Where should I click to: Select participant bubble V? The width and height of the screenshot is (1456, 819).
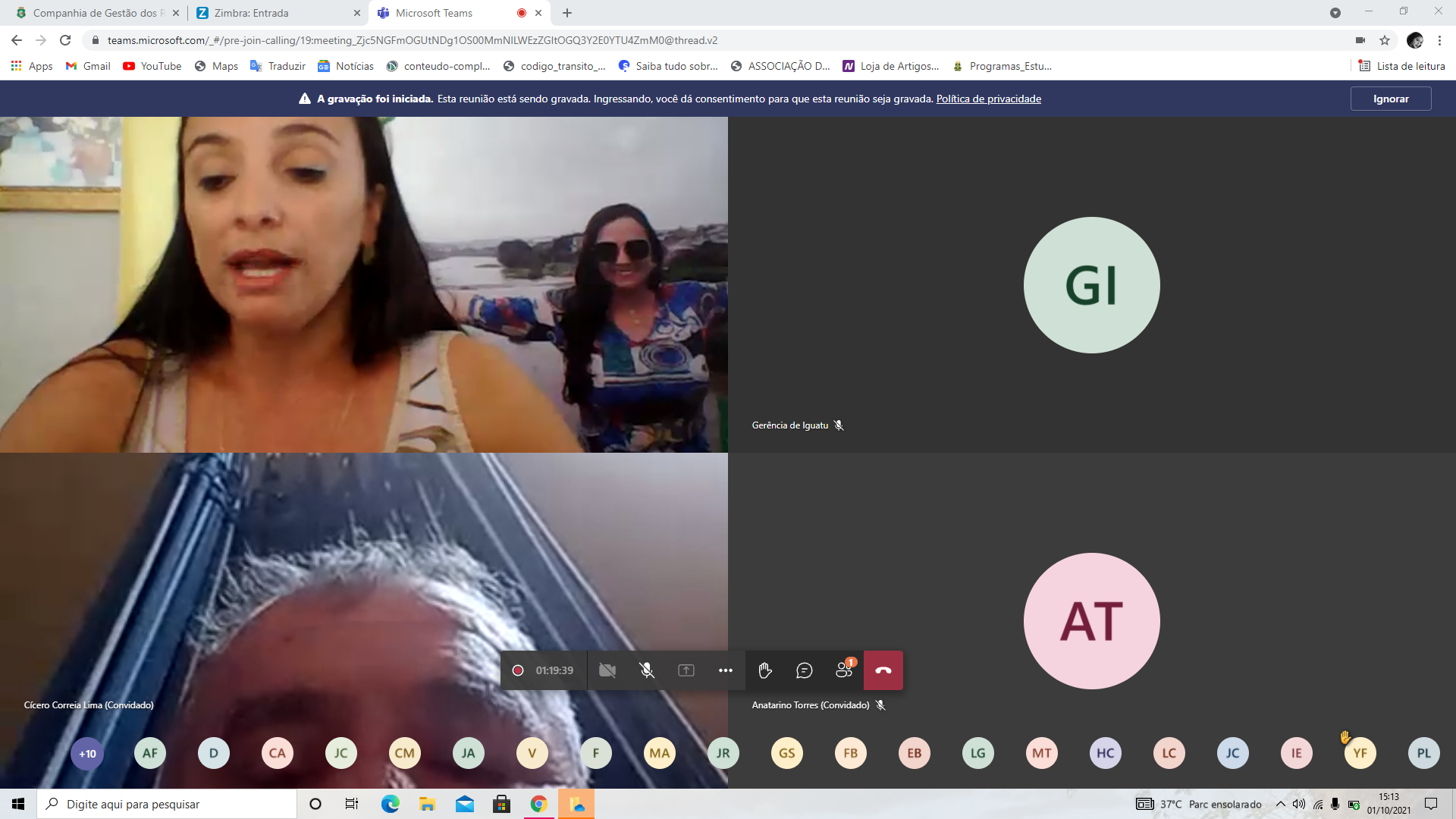(532, 753)
